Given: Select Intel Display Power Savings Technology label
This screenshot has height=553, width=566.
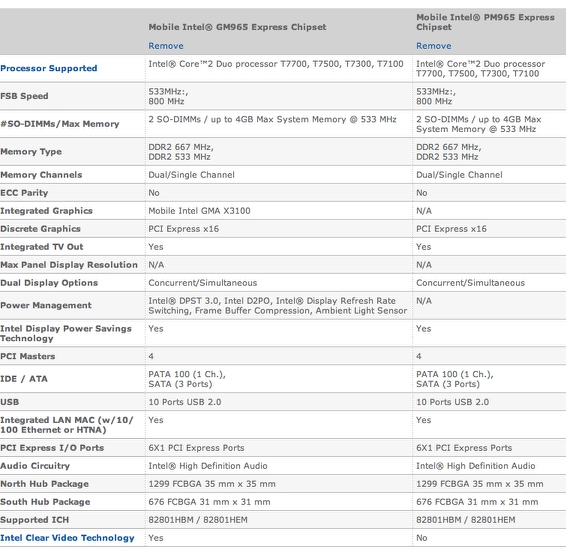Looking at the screenshot, I should tap(66, 333).
